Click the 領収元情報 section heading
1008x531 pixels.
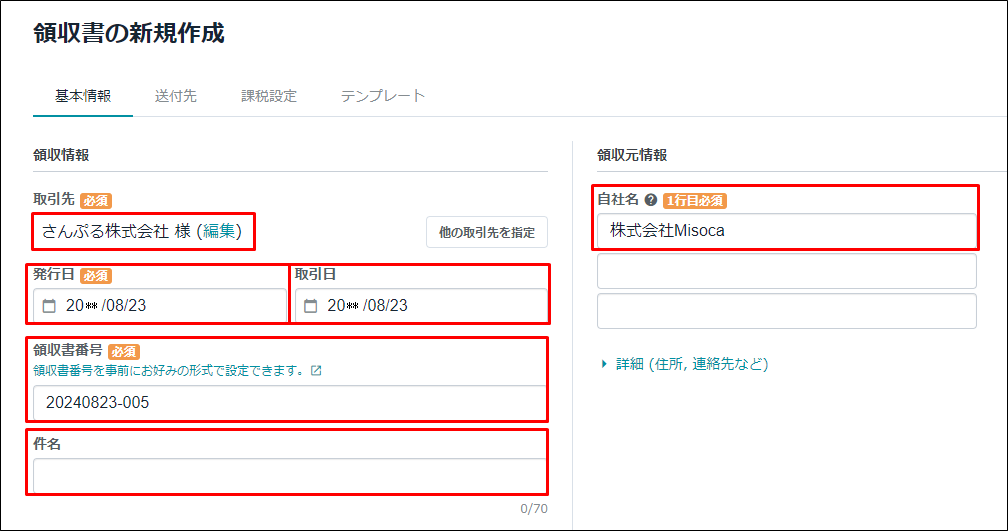pos(632,155)
